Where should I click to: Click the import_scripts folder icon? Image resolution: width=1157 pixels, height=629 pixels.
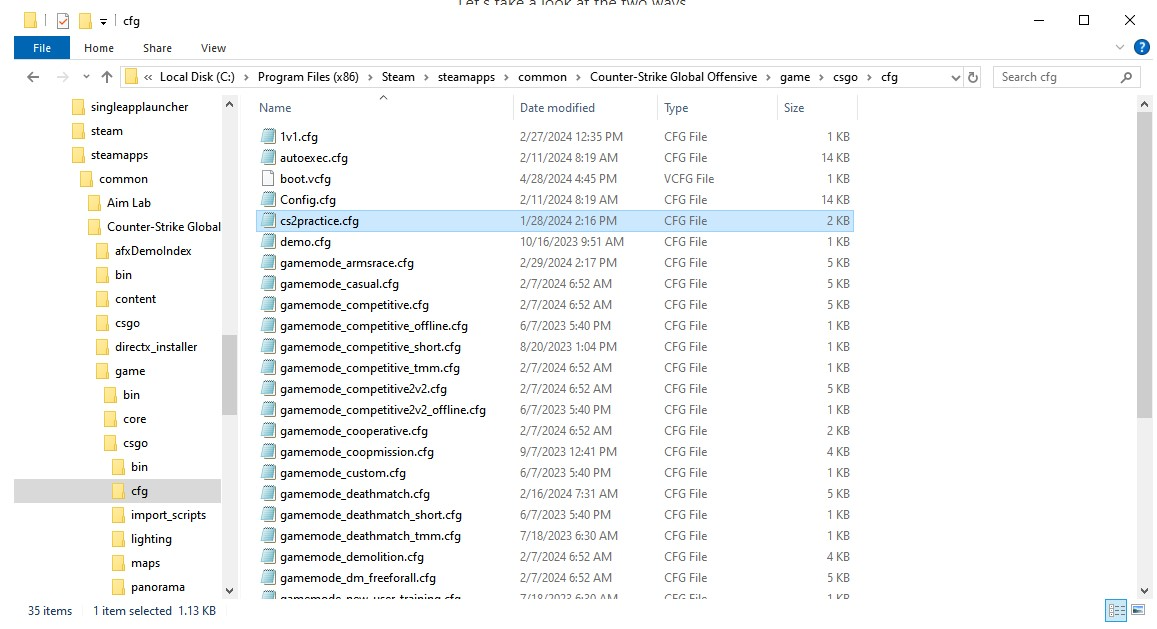click(118, 515)
